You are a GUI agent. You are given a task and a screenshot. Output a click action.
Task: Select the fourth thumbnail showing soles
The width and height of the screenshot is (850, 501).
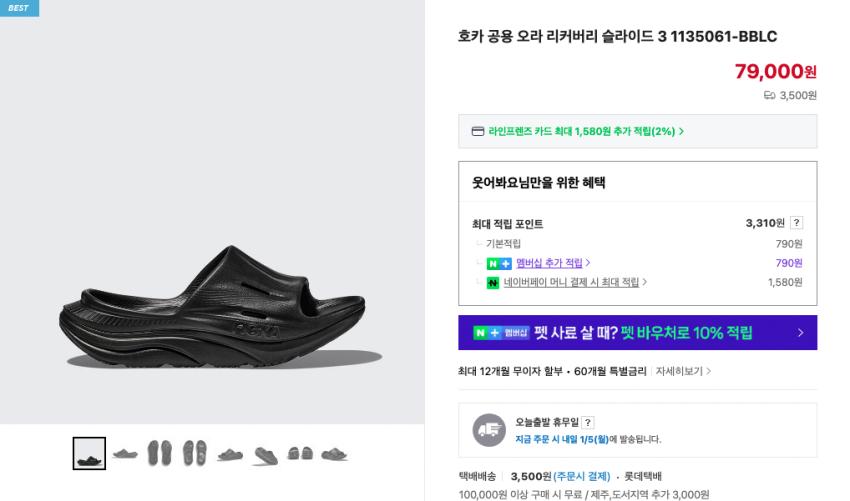pyautogui.click(x=195, y=454)
